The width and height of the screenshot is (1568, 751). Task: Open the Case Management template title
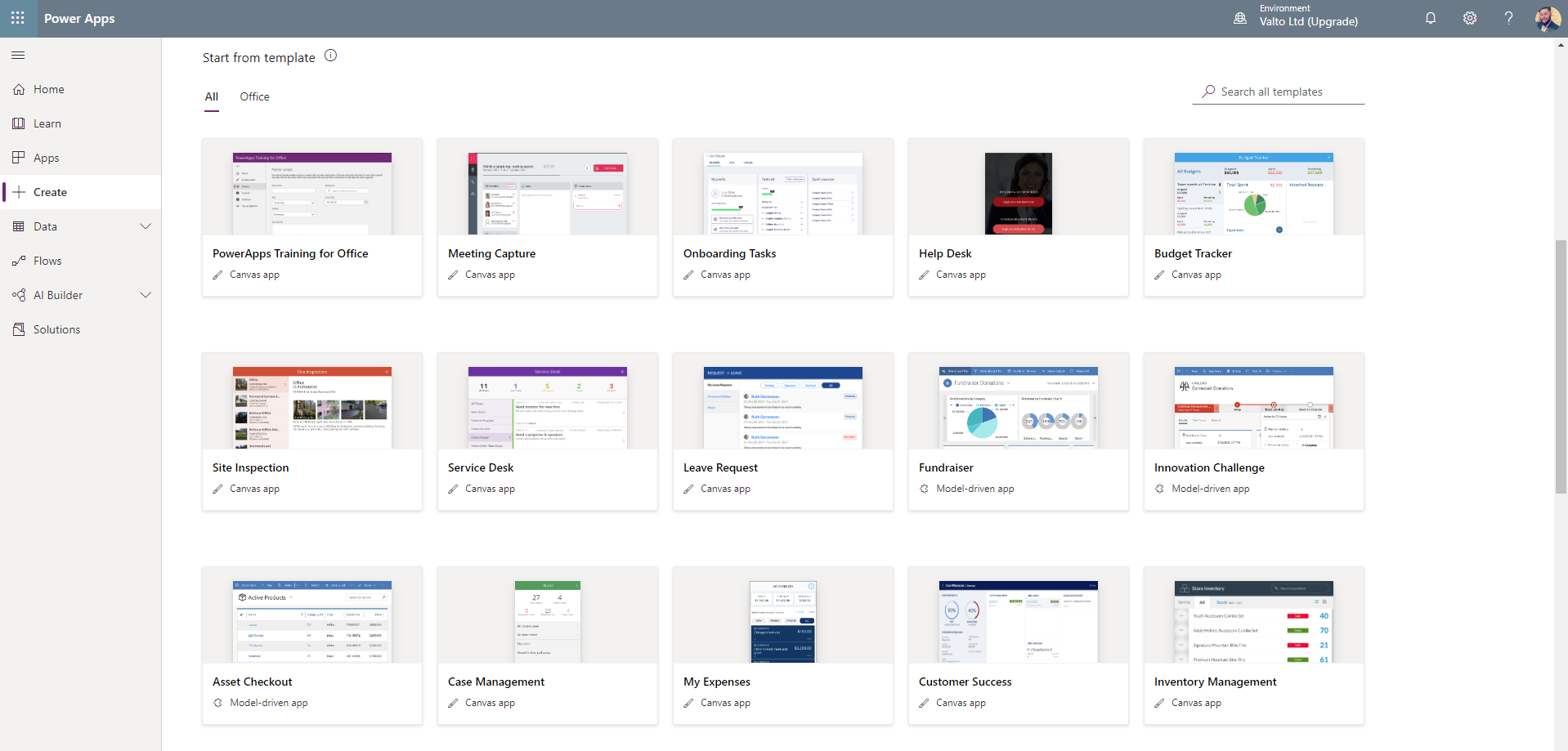(x=496, y=682)
